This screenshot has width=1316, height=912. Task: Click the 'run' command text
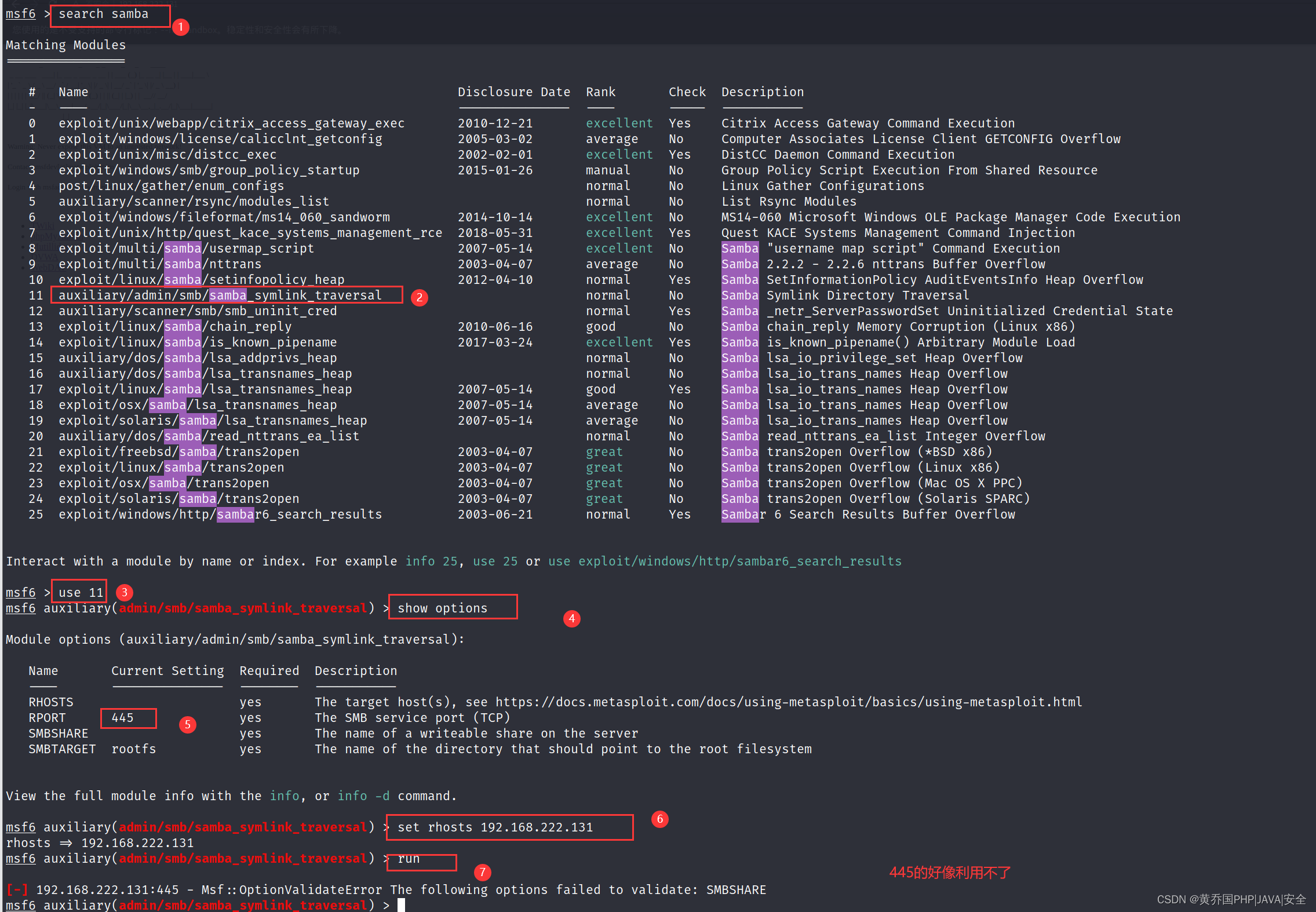(409, 859)
